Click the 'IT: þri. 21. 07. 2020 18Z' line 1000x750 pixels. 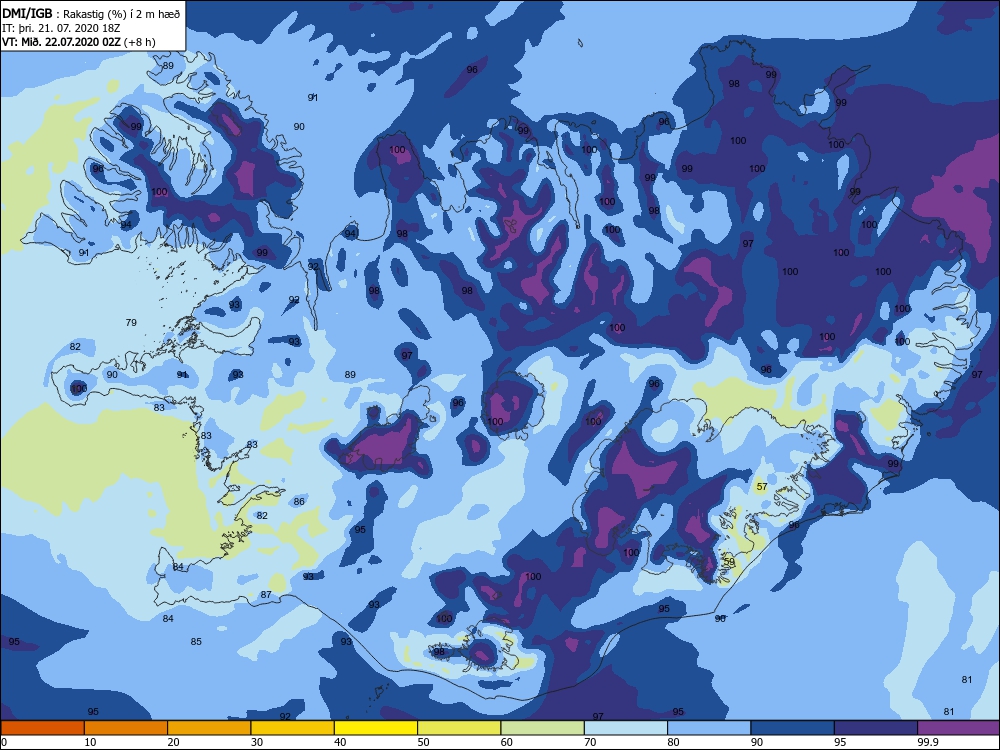point(62,28)
